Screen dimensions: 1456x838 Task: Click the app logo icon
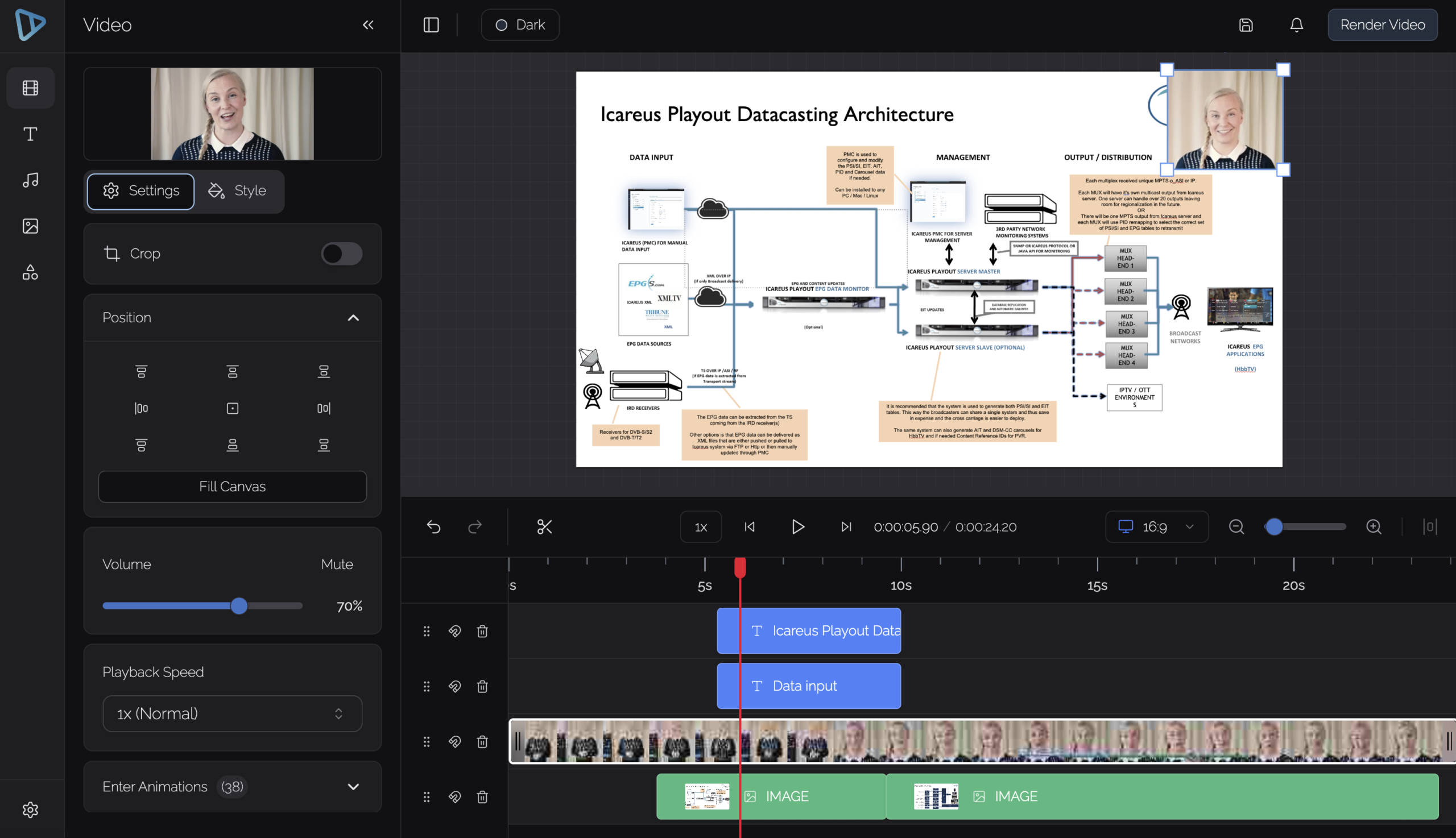(31, 25)
